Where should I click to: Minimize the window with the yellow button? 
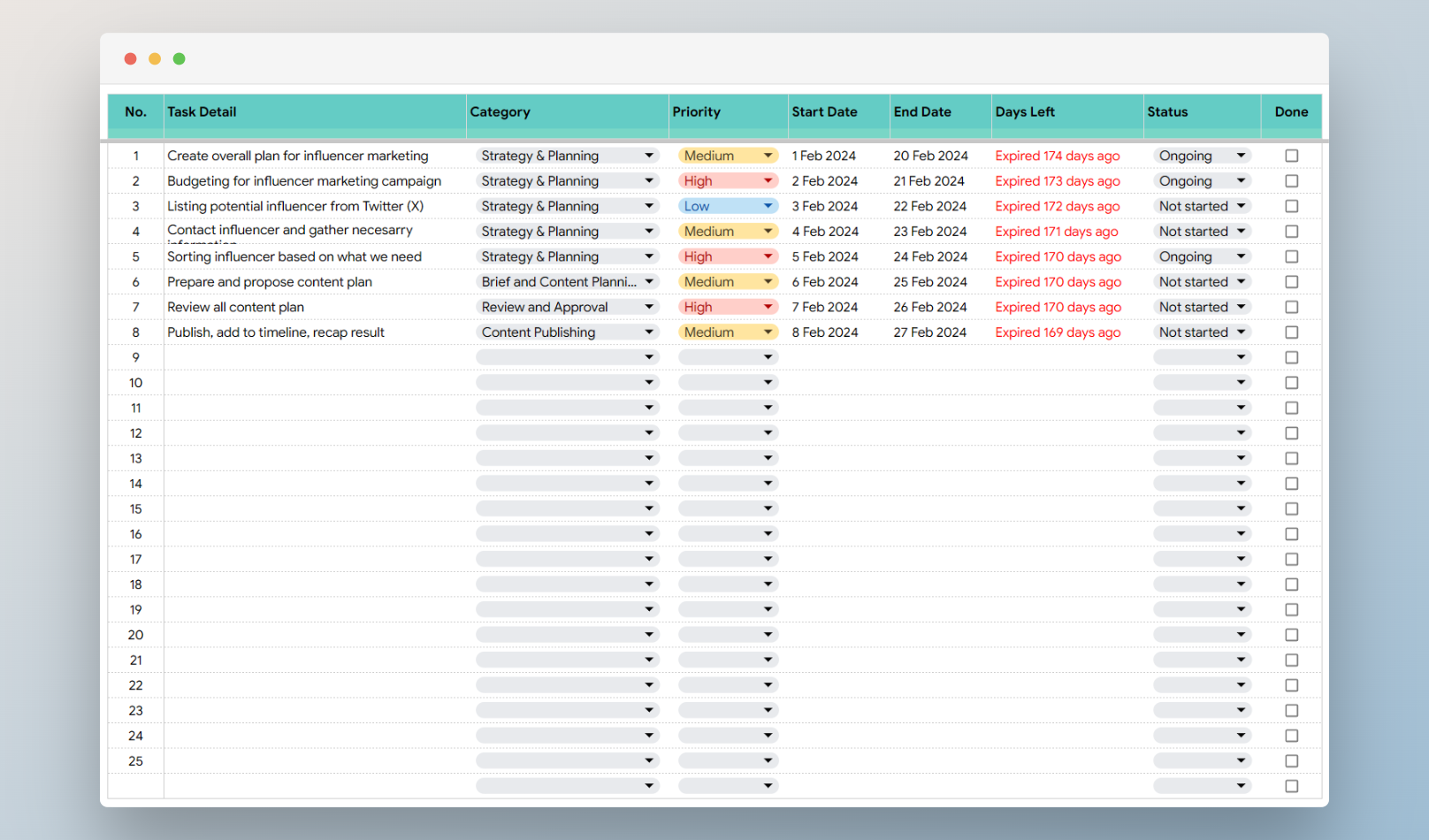pyautogui.click(x=155, y=58)
